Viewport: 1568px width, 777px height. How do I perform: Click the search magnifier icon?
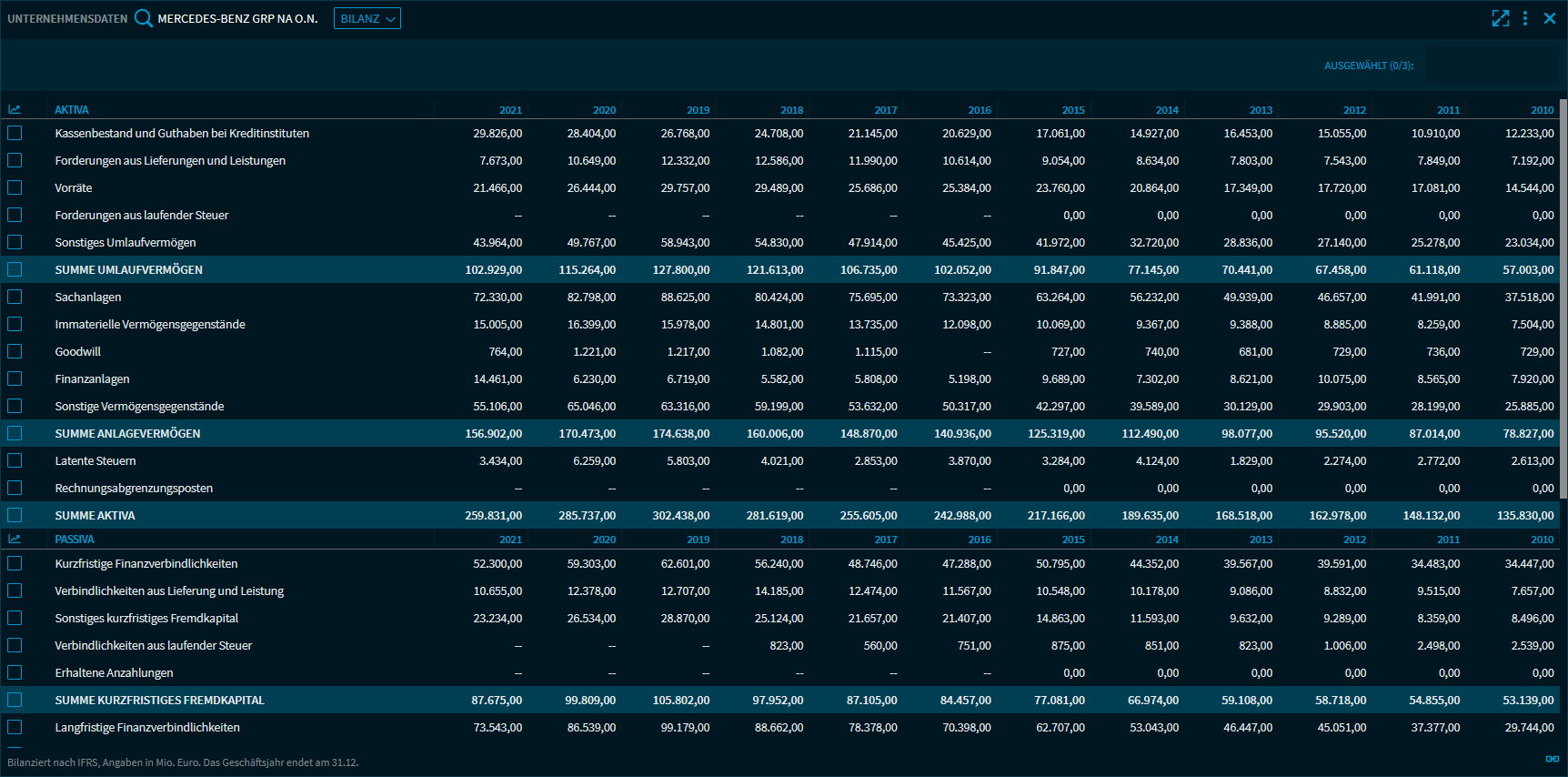(143, 18)
